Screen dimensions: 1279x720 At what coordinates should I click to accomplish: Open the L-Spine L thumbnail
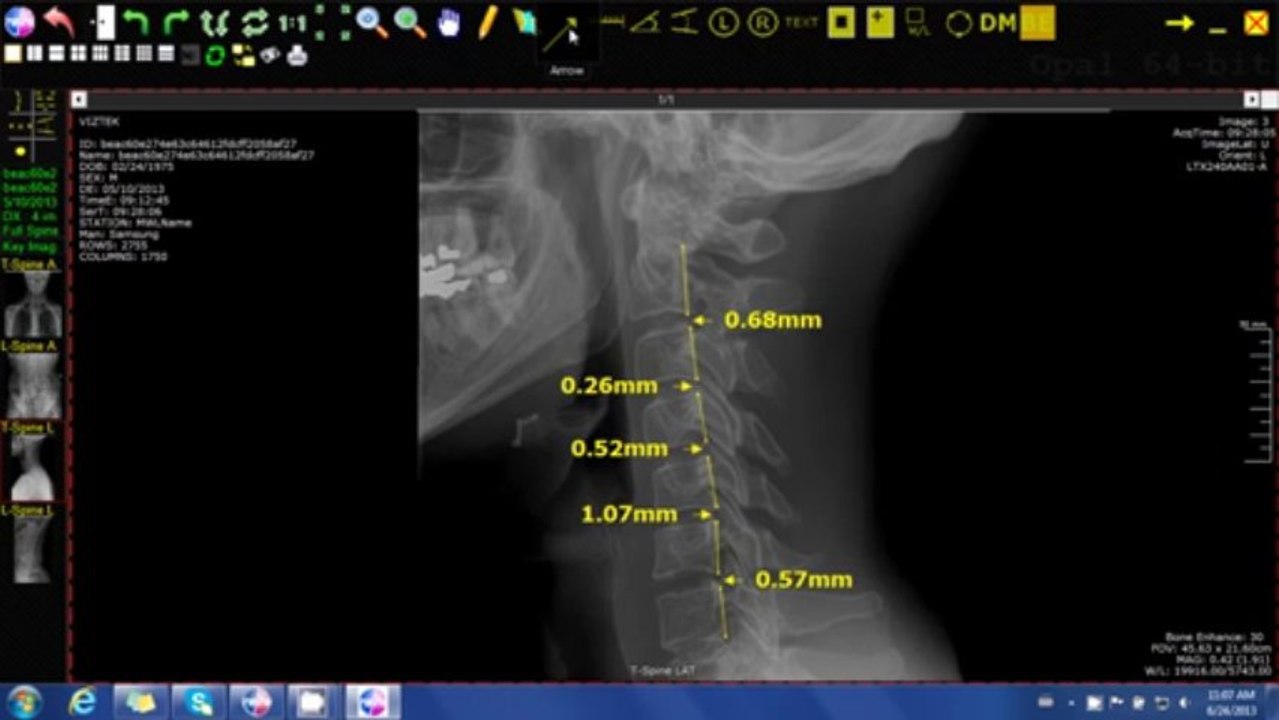[x=32, y=549]
